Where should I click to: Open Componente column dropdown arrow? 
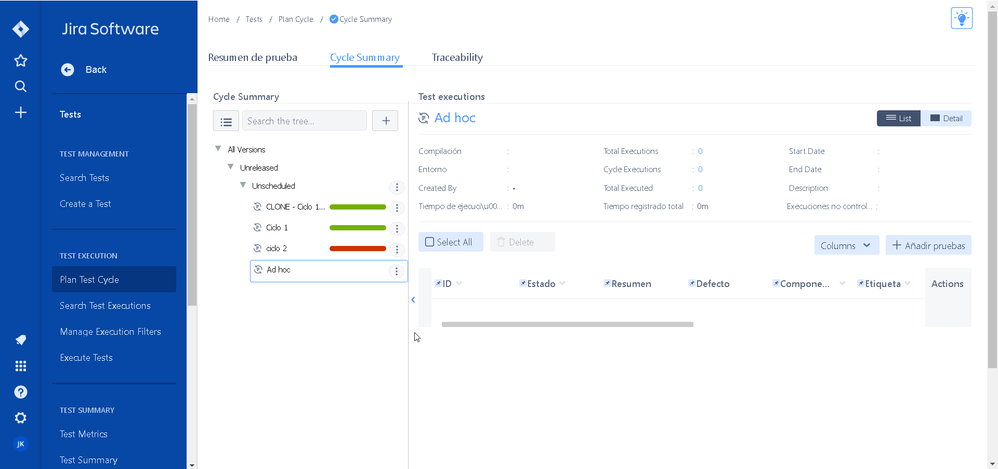pyautogui.click(x=843, y=283)
